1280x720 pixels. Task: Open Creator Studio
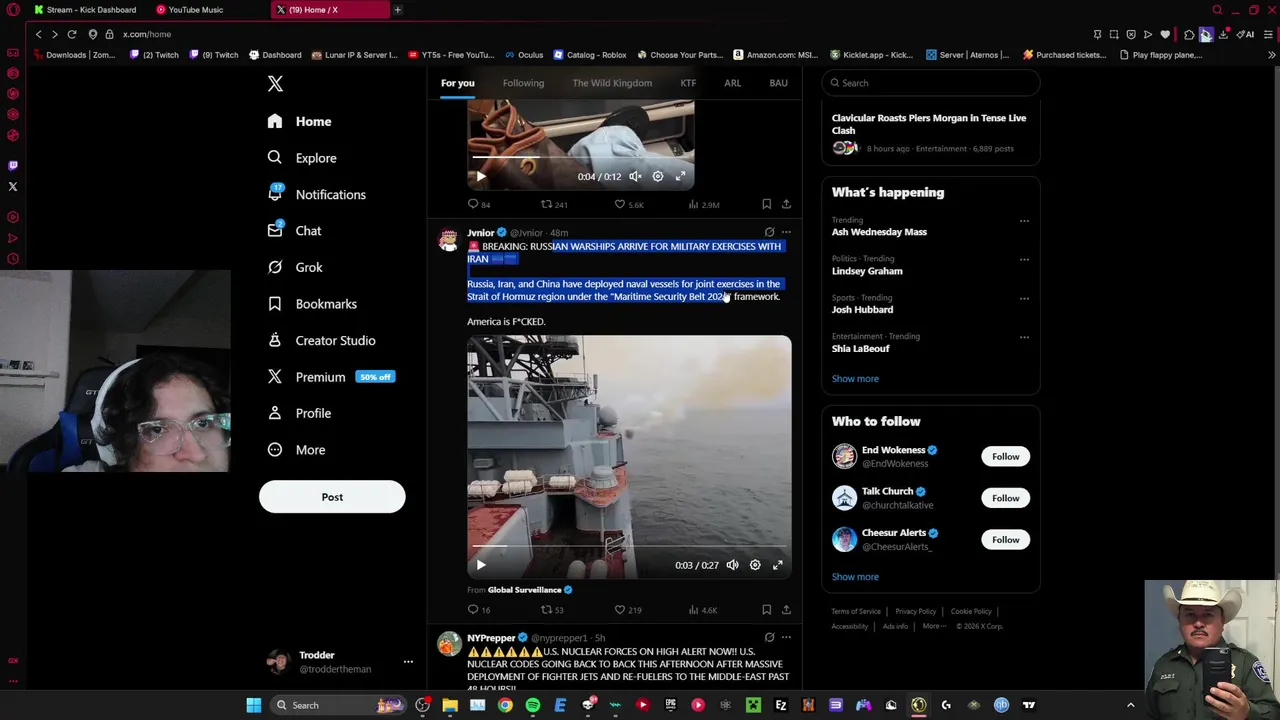[x=321, y=340]
